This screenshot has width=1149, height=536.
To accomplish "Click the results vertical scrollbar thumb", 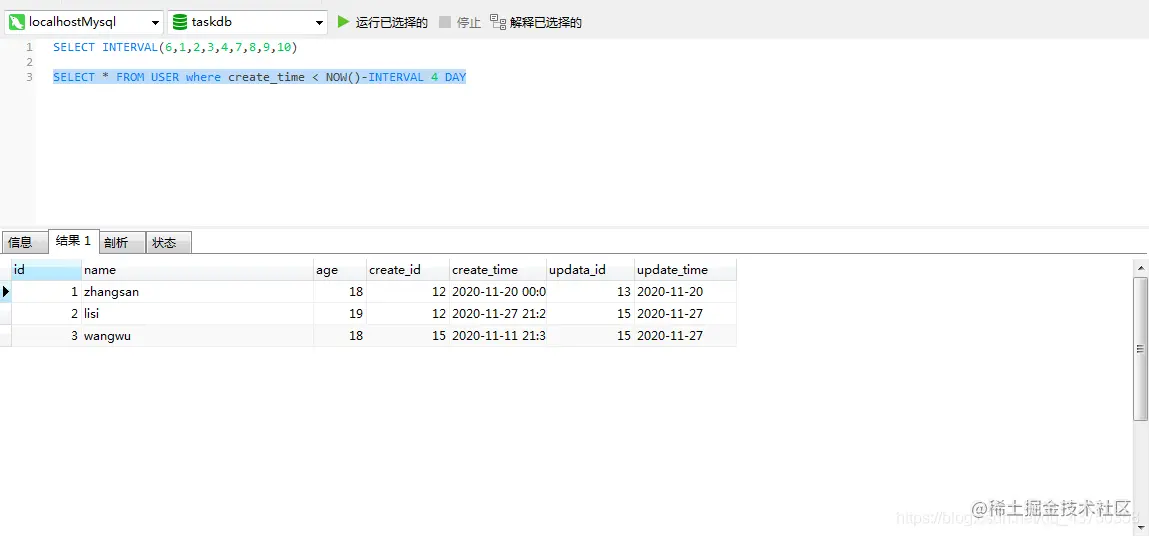I will coord(1140,348).
